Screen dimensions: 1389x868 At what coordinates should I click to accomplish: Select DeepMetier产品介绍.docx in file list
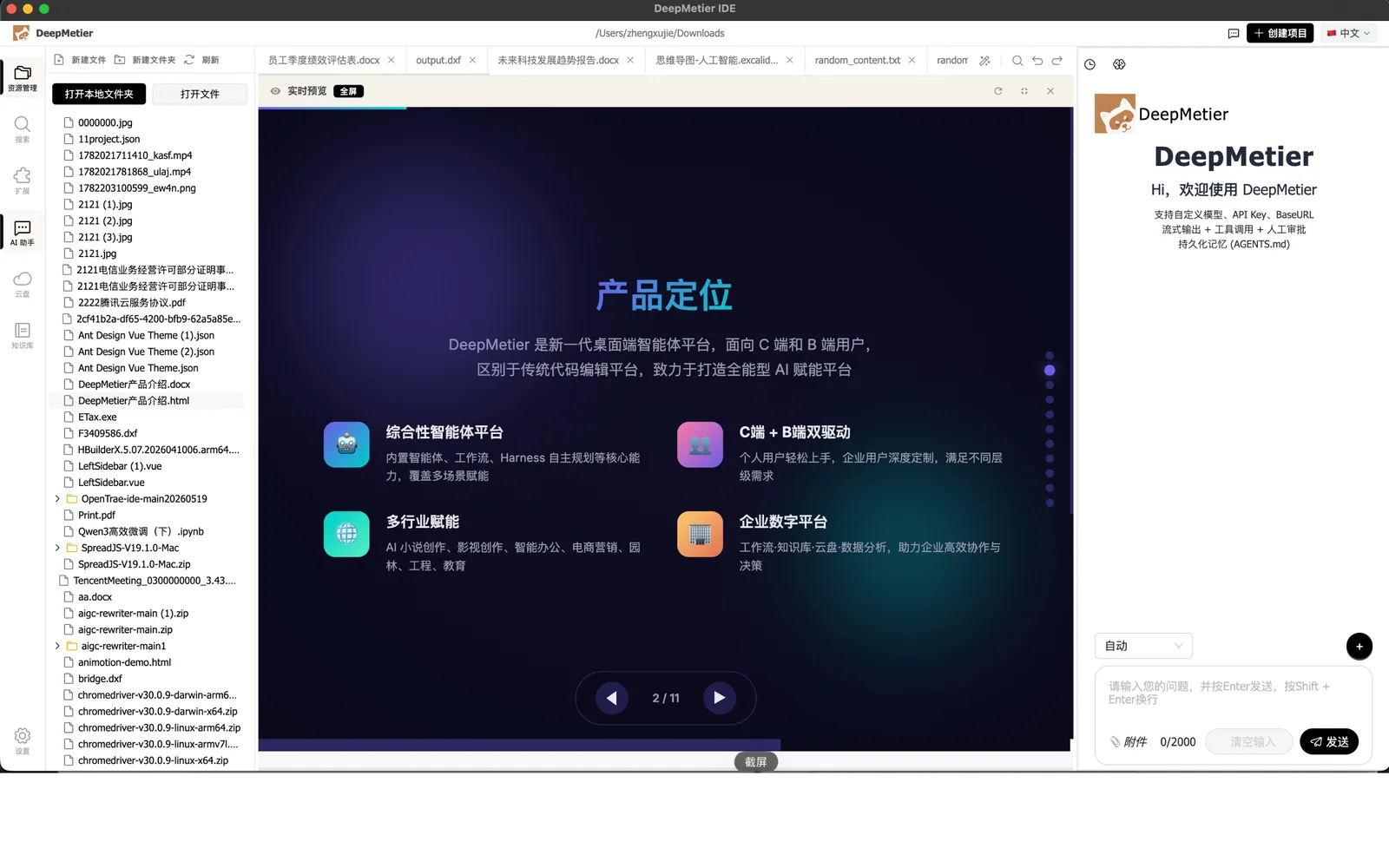(134, 385)
